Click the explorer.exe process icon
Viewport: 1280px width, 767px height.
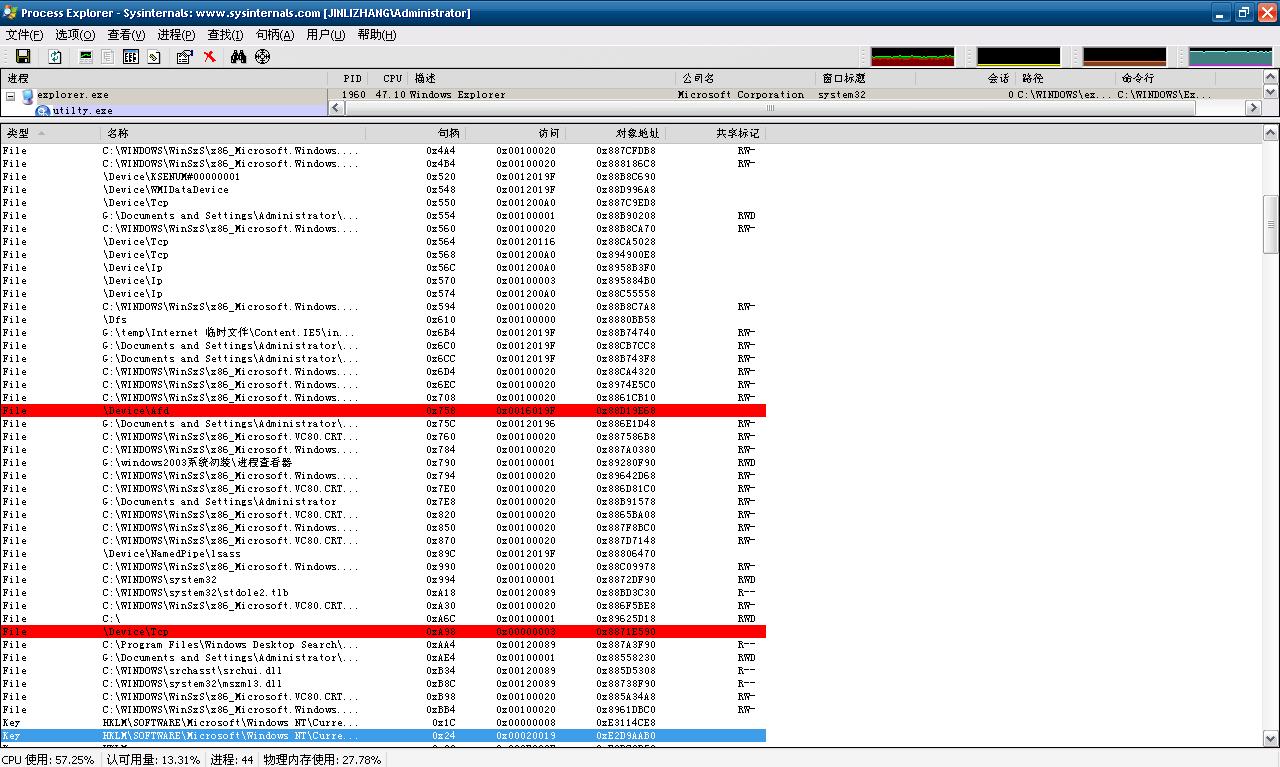click(28, 95)
